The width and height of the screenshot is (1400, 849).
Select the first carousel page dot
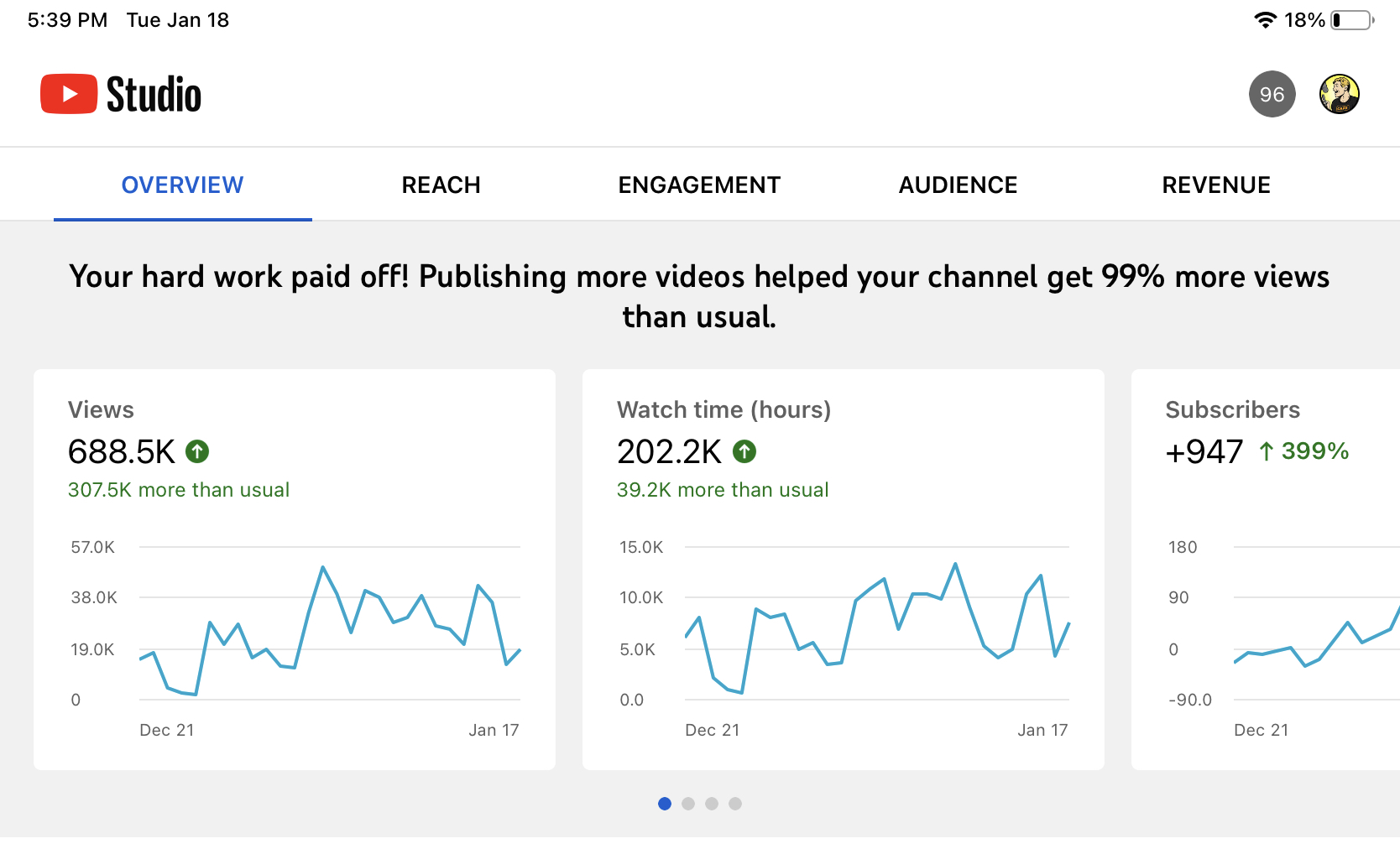[x=665, y=804]
